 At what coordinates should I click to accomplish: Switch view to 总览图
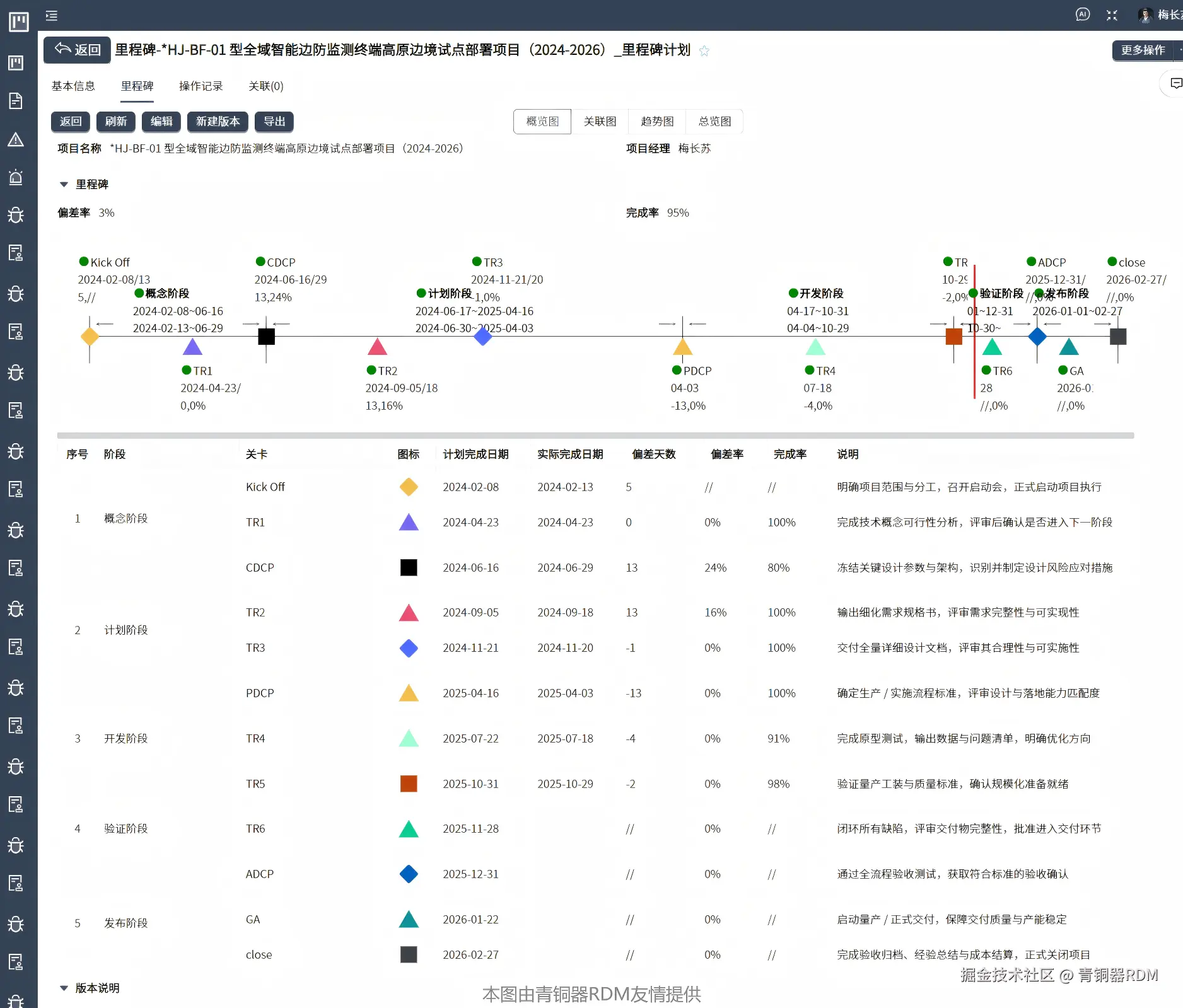[713, 121]
